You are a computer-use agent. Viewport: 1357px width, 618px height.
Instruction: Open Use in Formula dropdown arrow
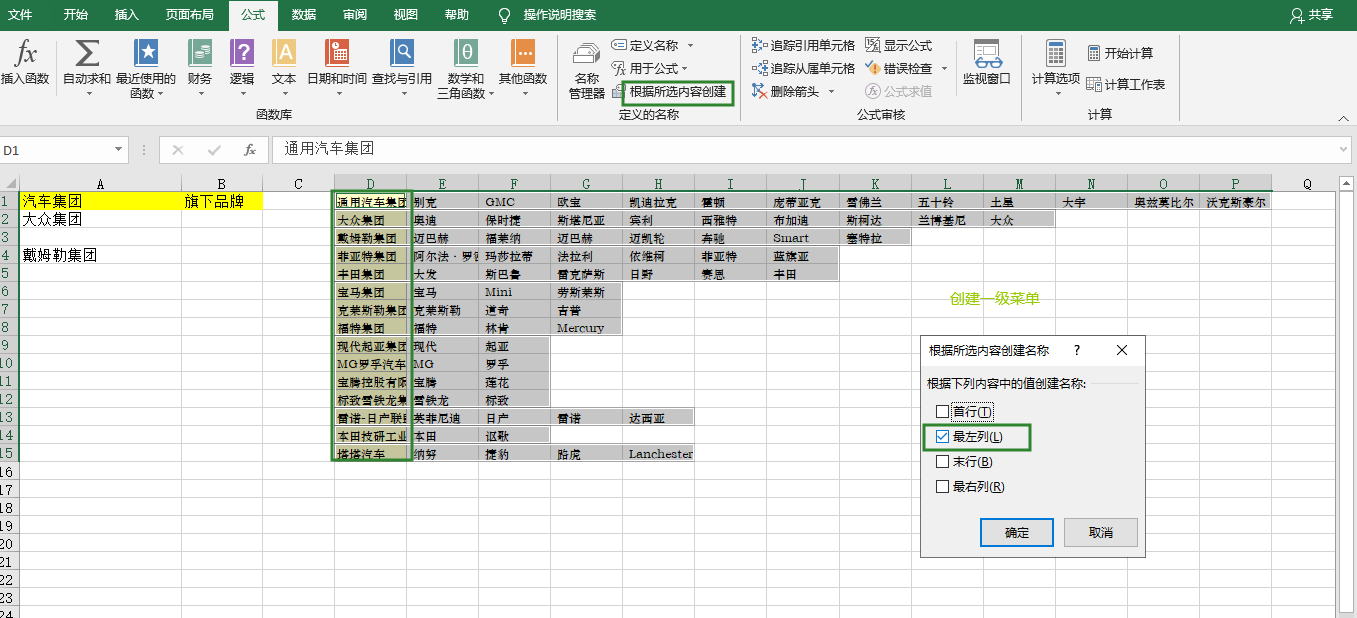(684, 69)
